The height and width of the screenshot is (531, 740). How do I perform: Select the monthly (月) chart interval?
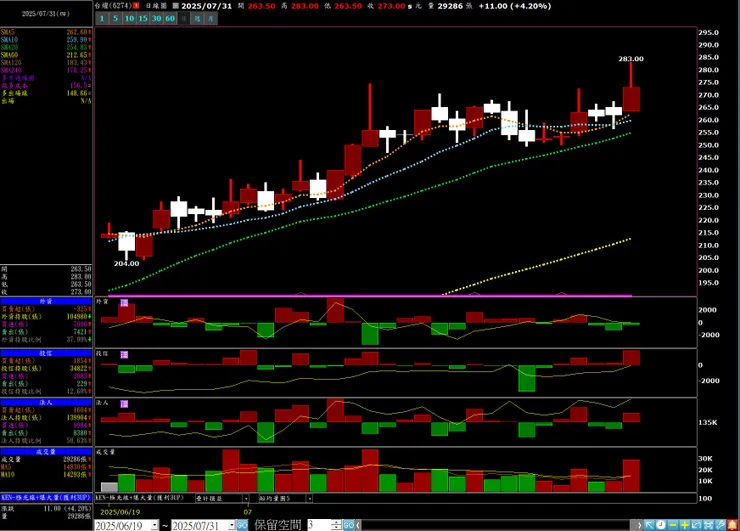coord(211,18)
